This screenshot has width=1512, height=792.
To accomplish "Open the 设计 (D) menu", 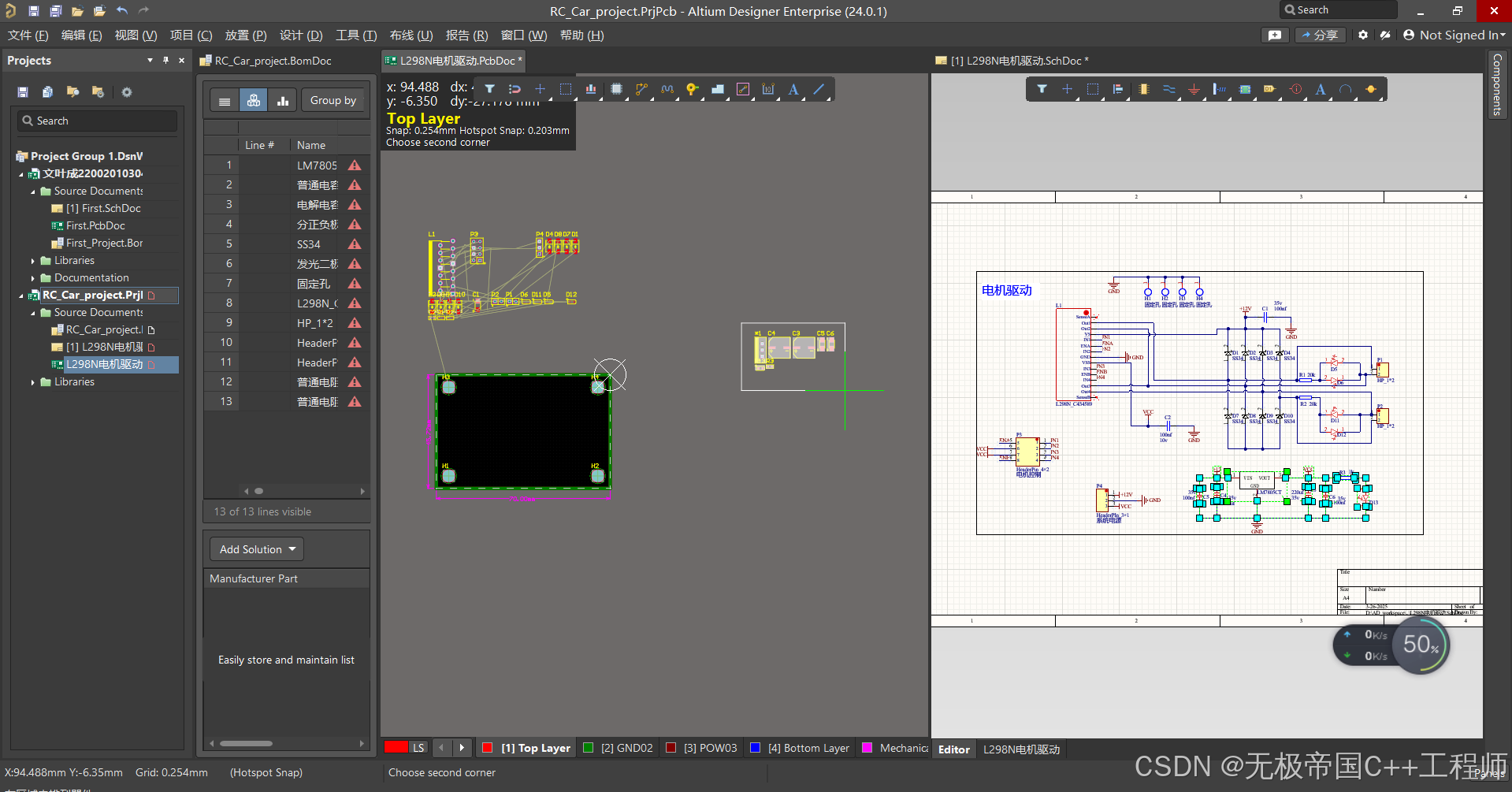I will pos(301,35).
